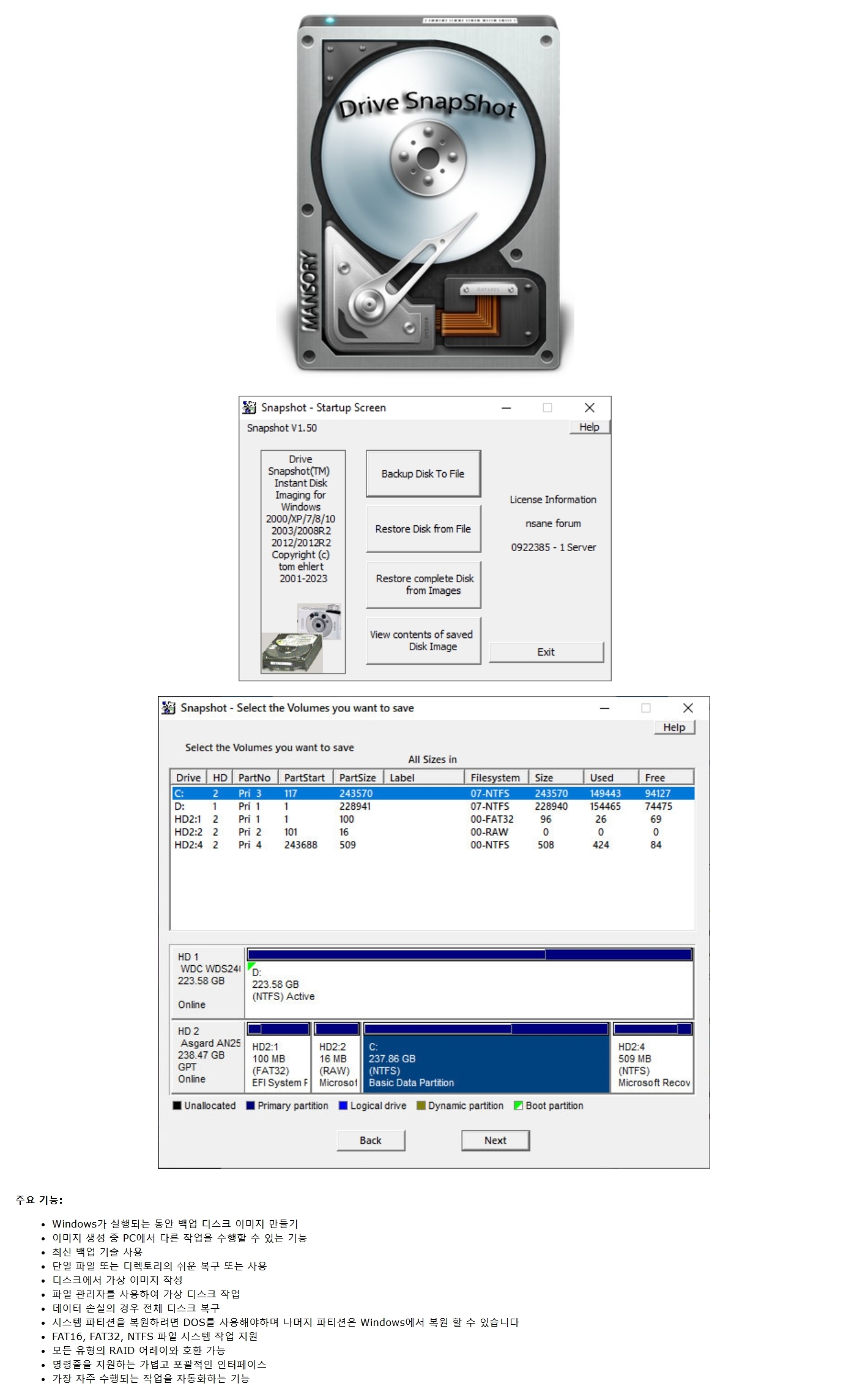The height and width of the screenshot is (1400, 868).
Task: Click HD 1 WDC disk info panel
Action: point(208,982)
